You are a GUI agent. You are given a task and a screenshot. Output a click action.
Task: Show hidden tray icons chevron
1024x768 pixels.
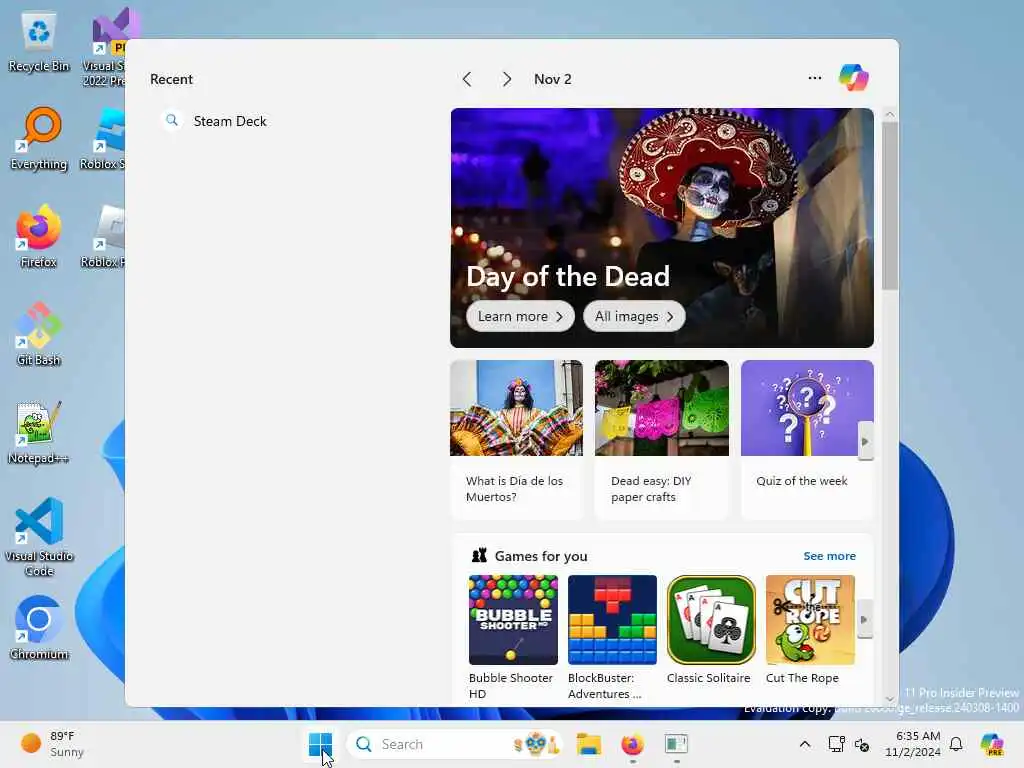click(x=805, y=744)
